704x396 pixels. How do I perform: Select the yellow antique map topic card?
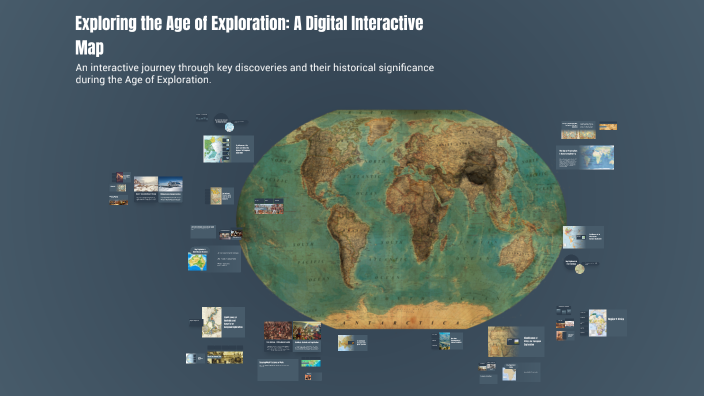click(222, 196)
